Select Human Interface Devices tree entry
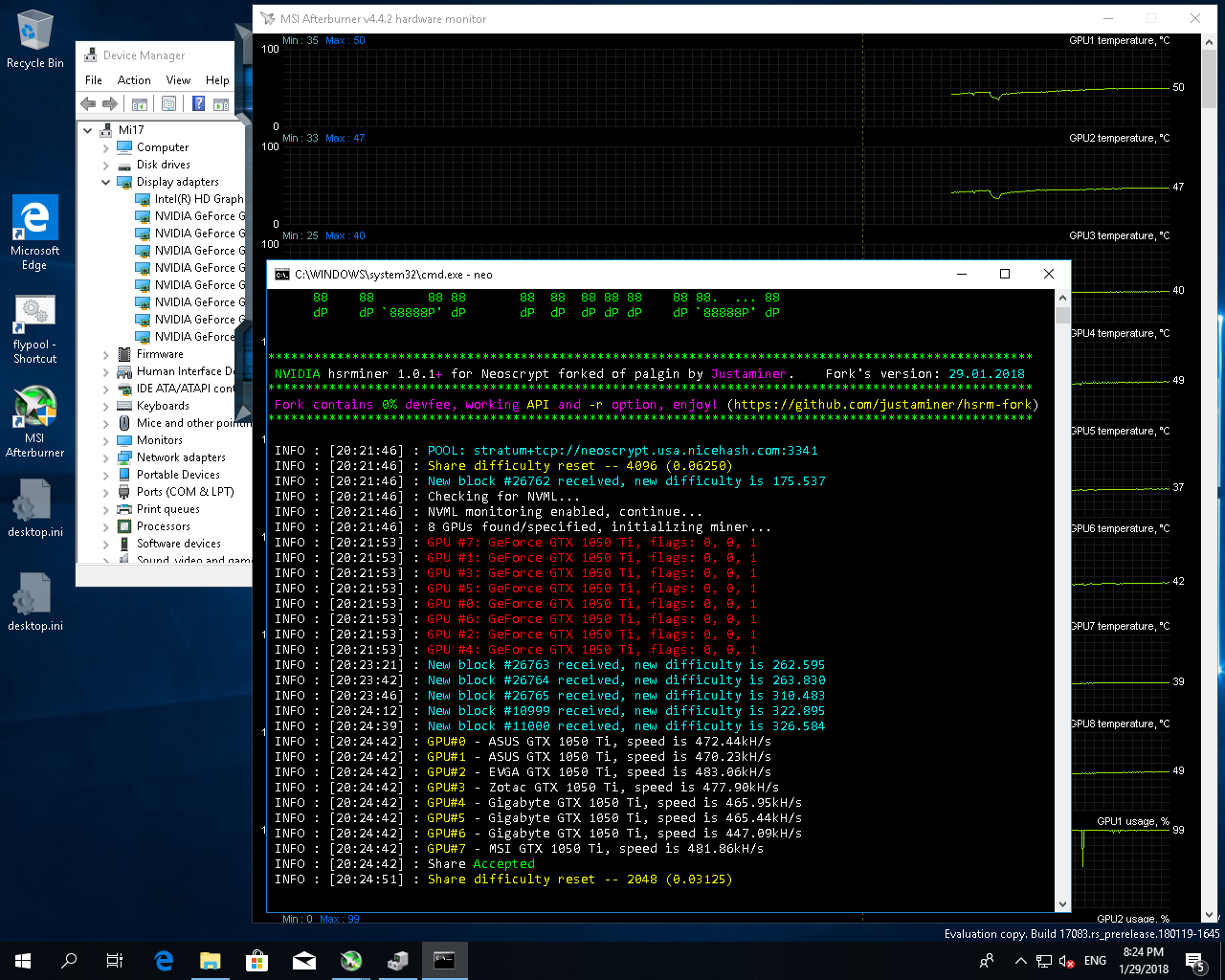Viewport: 1225px width, 980px height. coord(186,371)
